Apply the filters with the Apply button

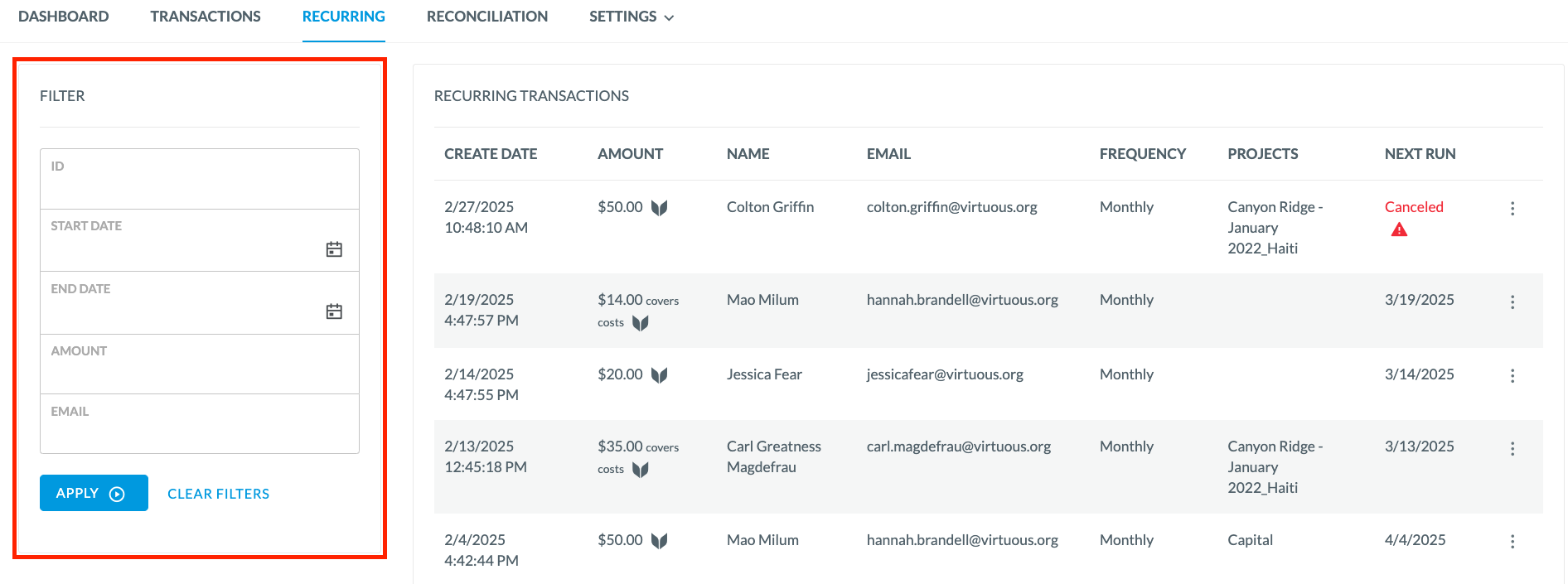[x=94, y=493]
